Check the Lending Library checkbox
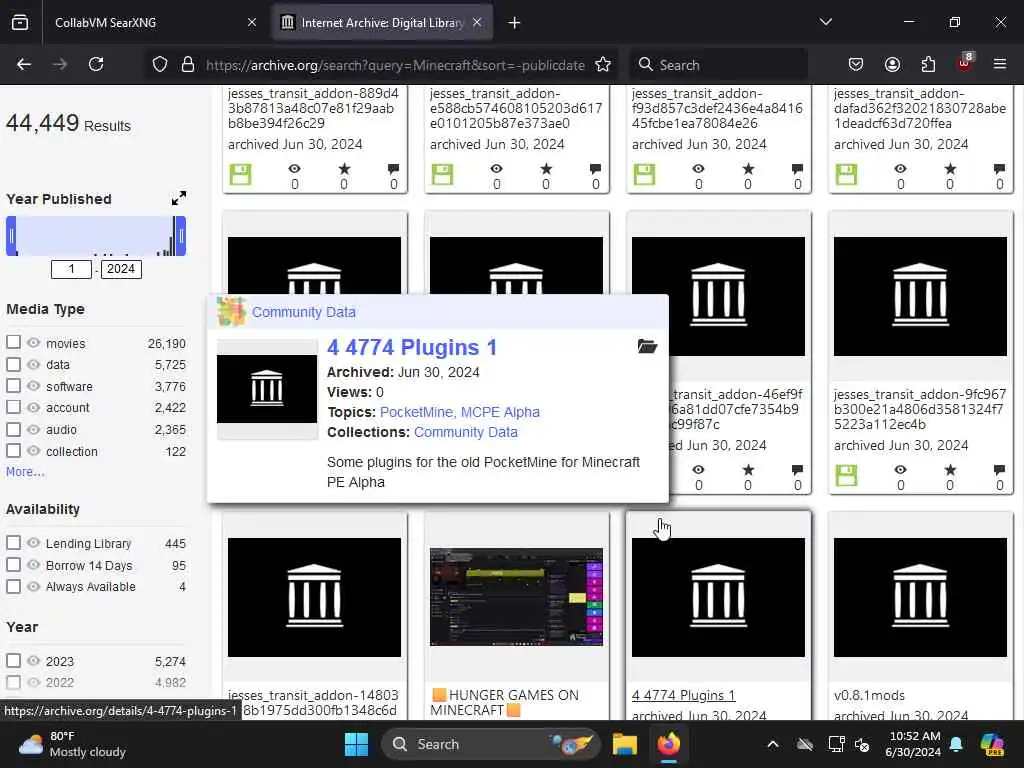The height and width of the screenshot is (768, 1024). (13, 543)
